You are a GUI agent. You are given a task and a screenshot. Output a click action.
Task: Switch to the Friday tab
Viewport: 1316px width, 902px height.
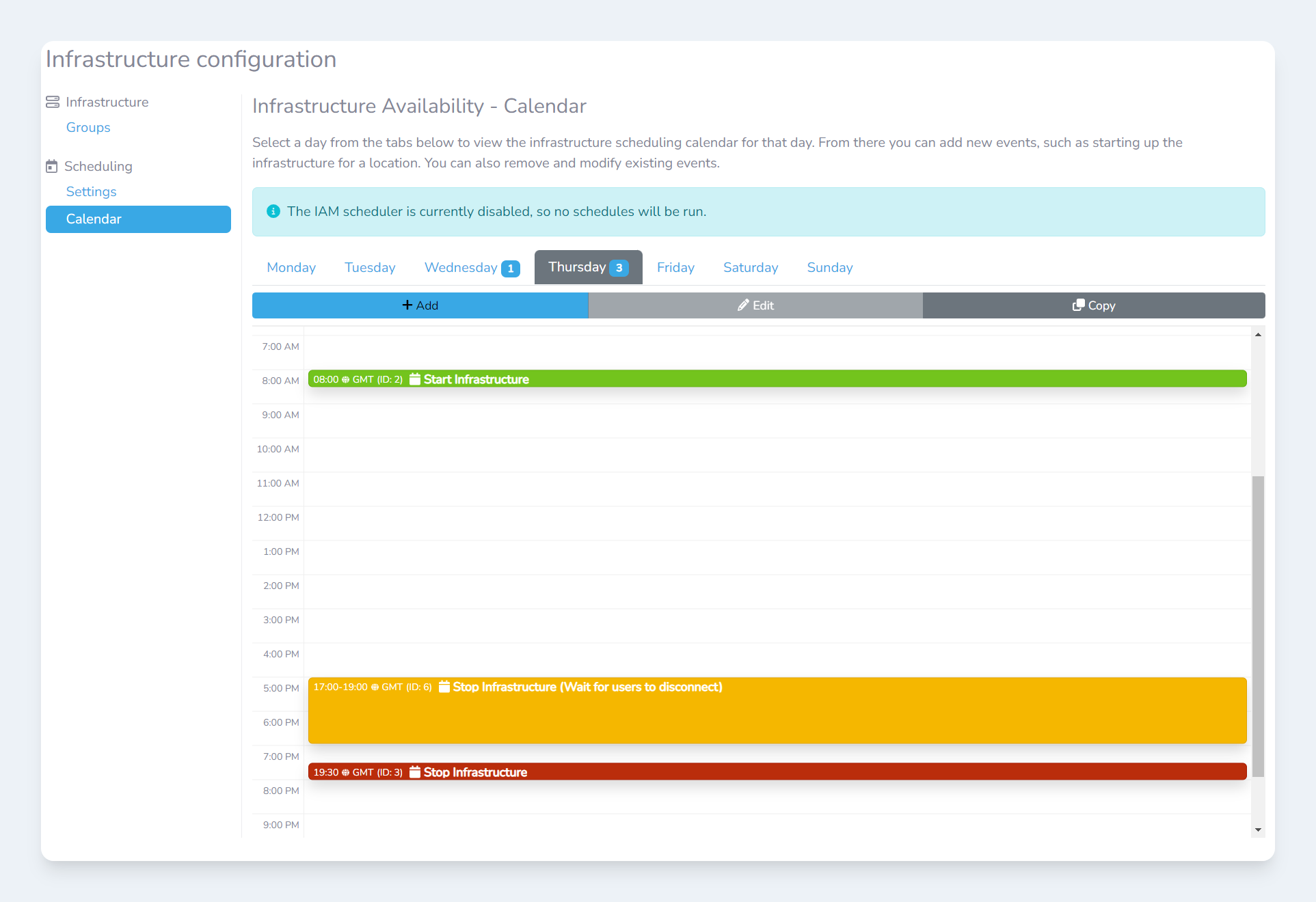(675, 267)
